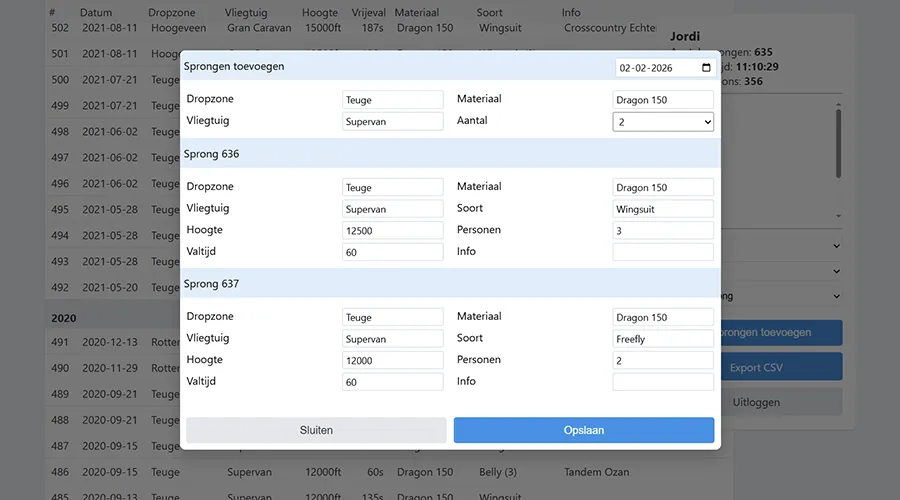
Task: Select Soort field containing Wingsuit
Action: tap(663, 209)
